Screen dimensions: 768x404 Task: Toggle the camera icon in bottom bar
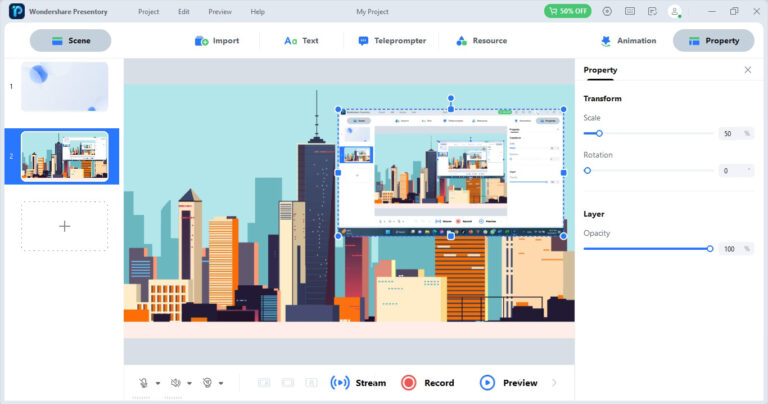tap(207, 383)
